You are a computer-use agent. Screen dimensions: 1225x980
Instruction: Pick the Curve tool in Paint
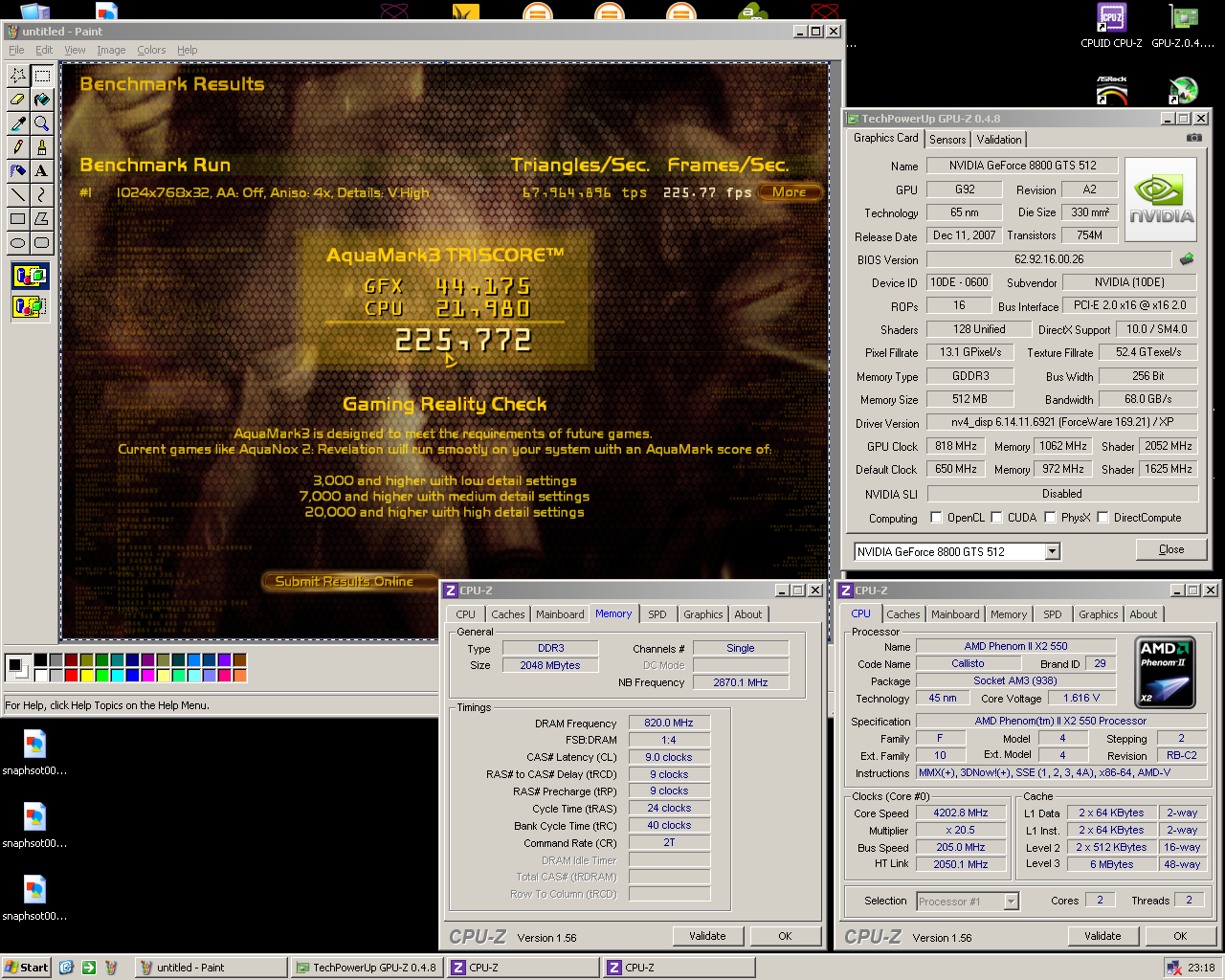click(x=42, y=195)
